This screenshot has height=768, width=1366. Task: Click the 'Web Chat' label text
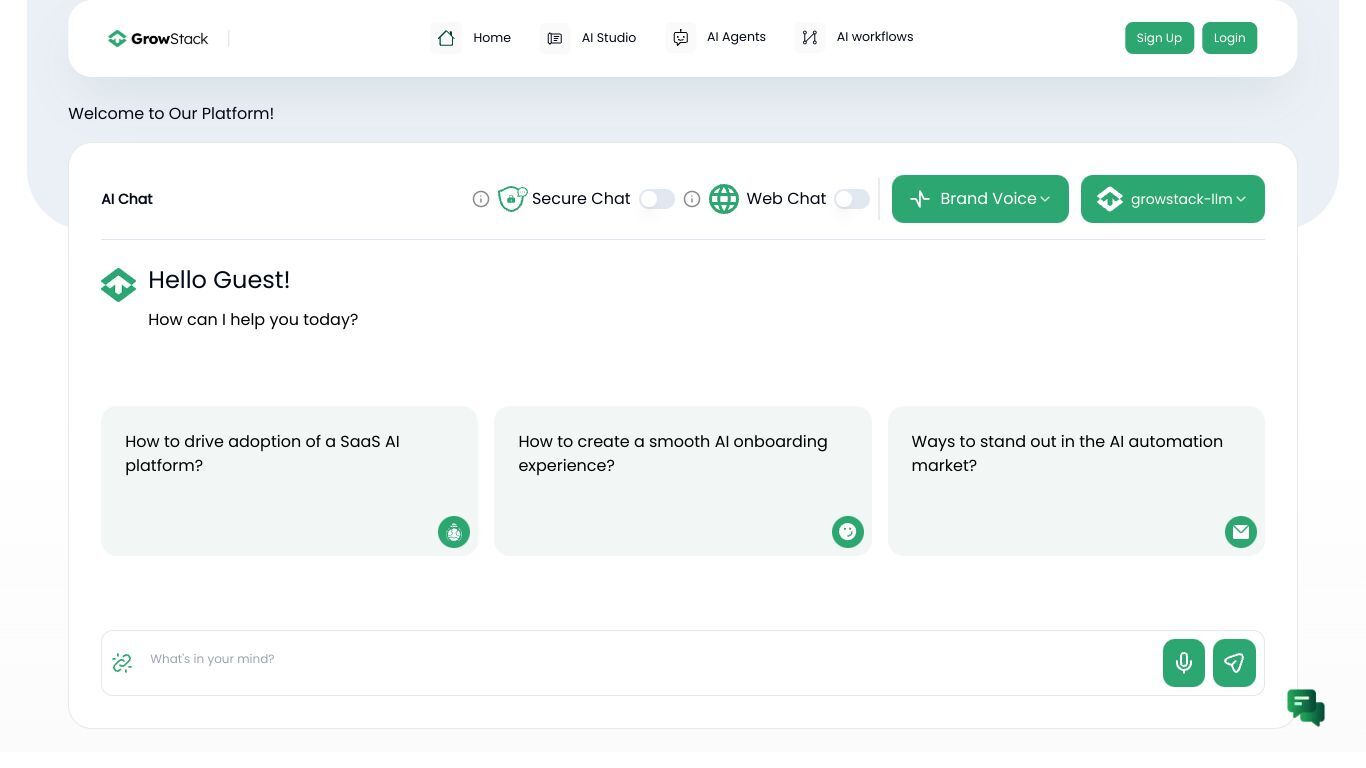(x=786, y=199)
